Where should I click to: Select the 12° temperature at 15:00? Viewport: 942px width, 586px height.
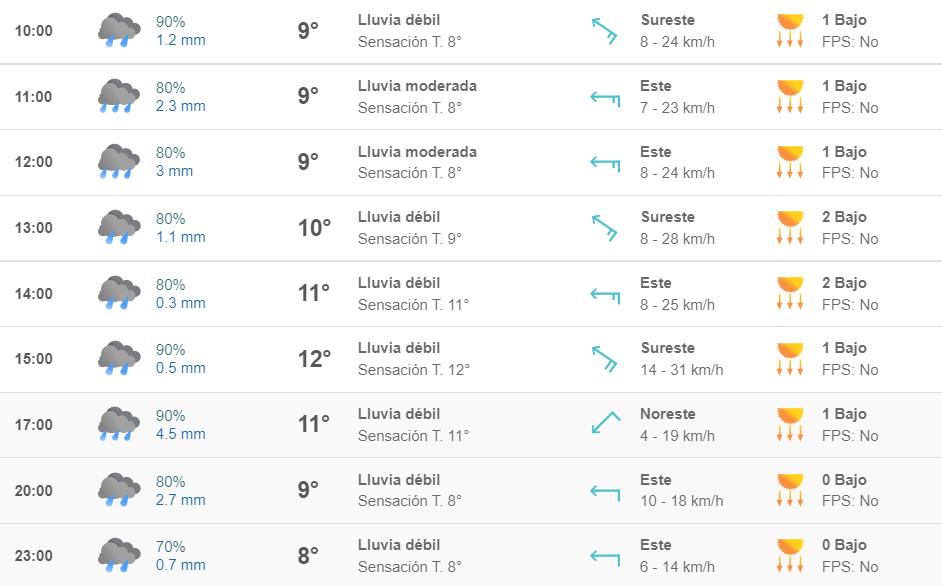(x=313, y=359)
